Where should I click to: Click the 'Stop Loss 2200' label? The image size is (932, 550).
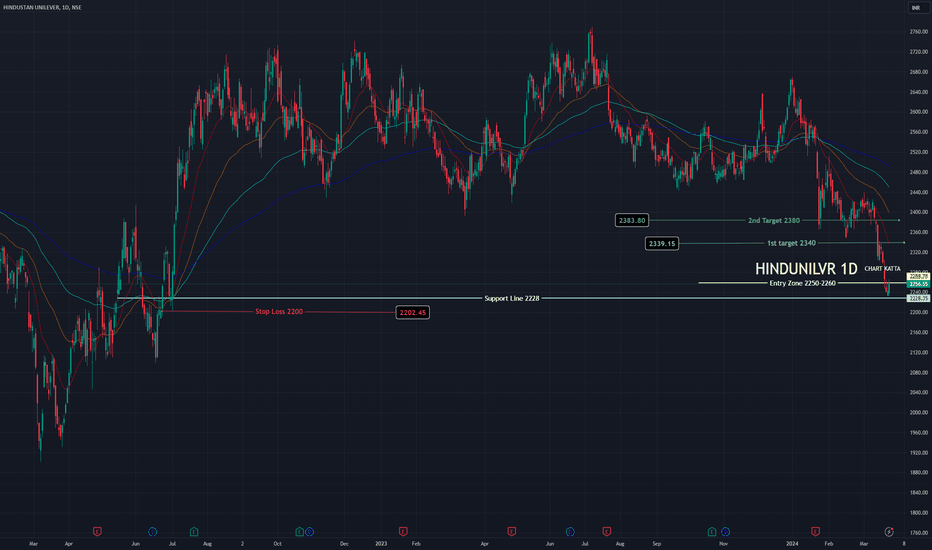279,312
